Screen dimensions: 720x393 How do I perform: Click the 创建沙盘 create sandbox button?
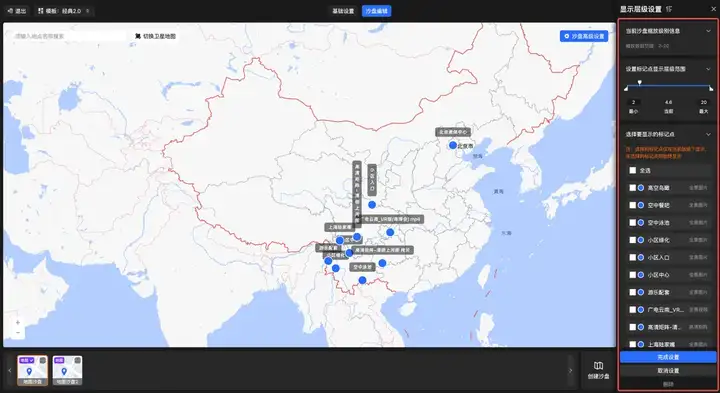tap(598, 371)
